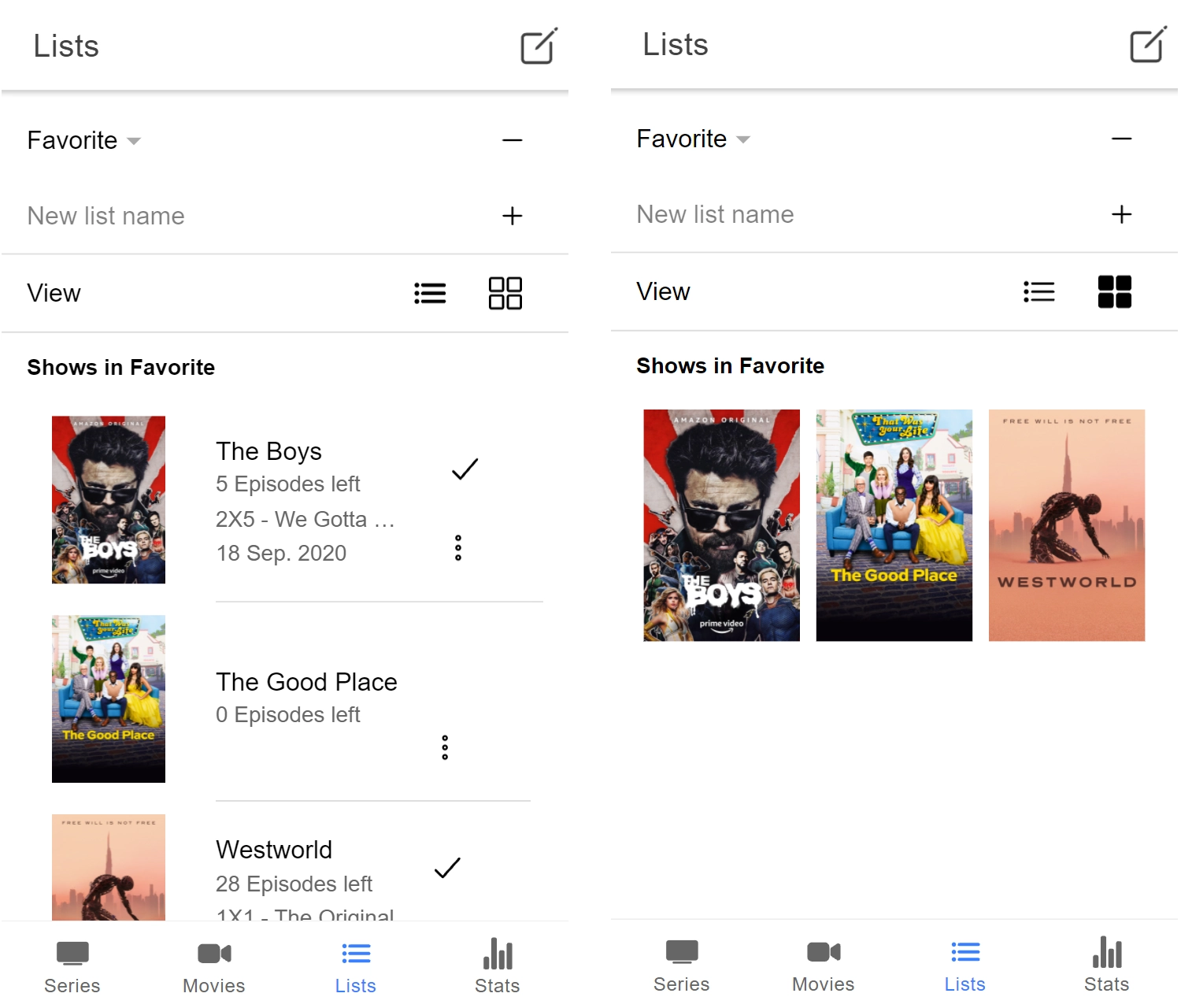The width and height of the screenshot is (1181, 1008).
Task: Open The Boys three-dot options menu
Action: pos(457,548)
